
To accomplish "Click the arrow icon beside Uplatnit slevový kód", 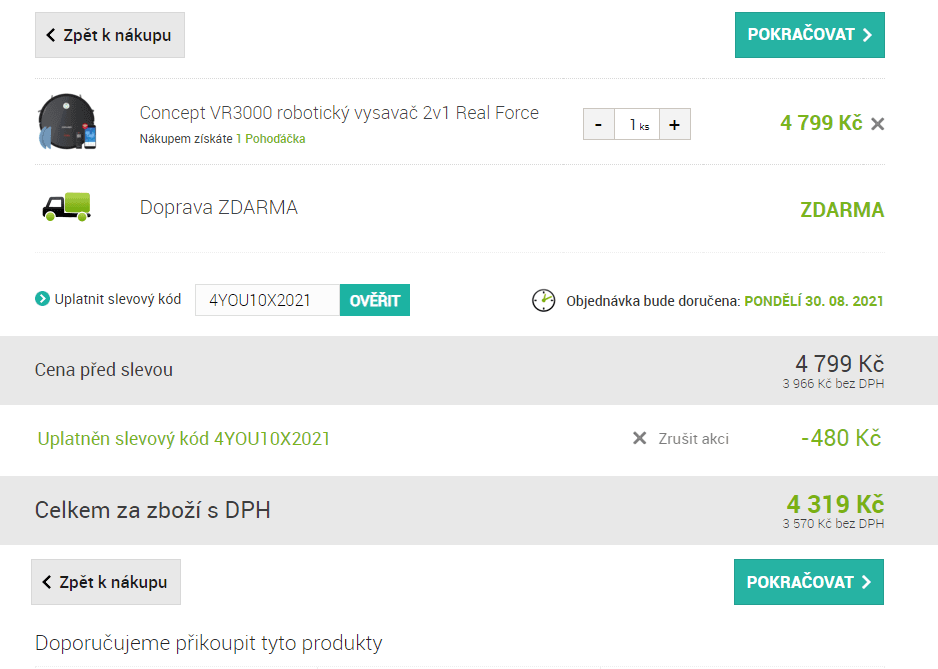I will pyautogui.click(x=42, y=299).
